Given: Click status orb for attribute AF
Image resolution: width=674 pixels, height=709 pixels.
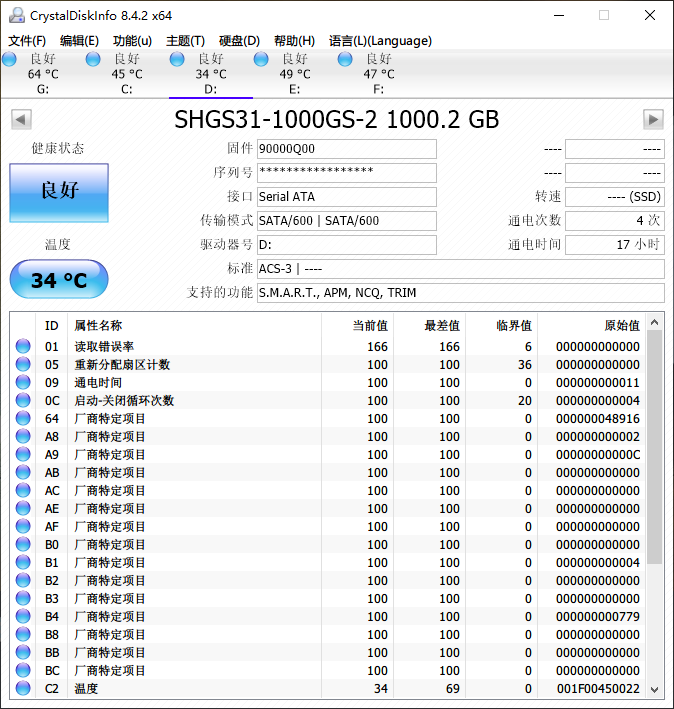Looking at the screenshot, I should click(x=23, y=526).
